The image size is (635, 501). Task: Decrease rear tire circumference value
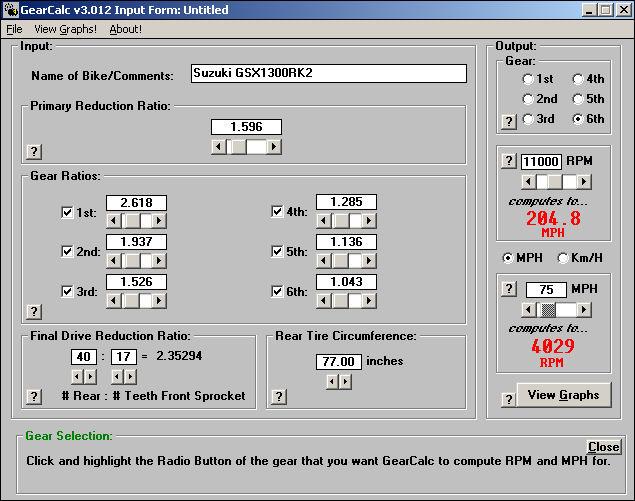click(x=332, y=382)
